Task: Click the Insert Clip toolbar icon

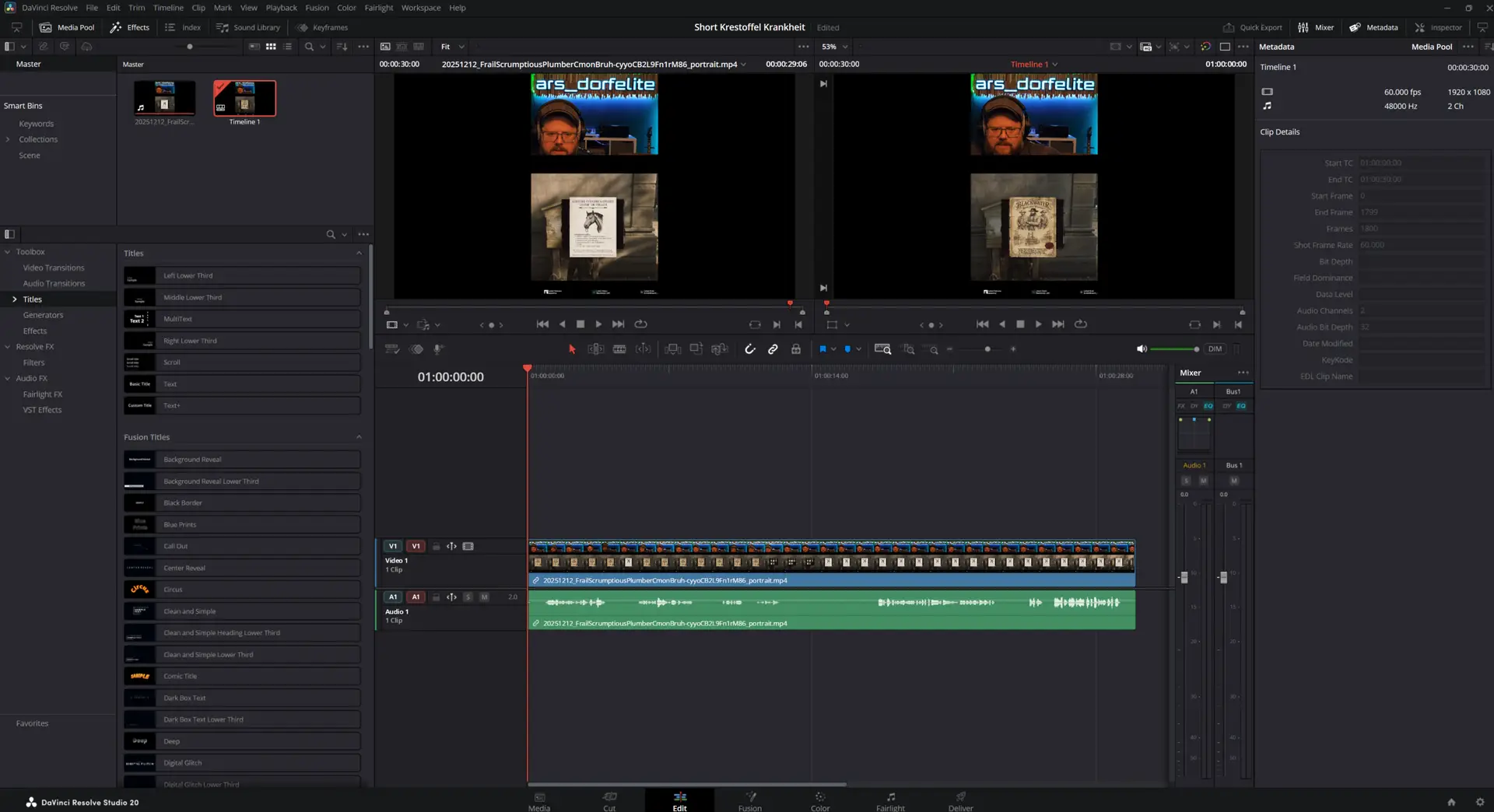Action: (673, 349)
